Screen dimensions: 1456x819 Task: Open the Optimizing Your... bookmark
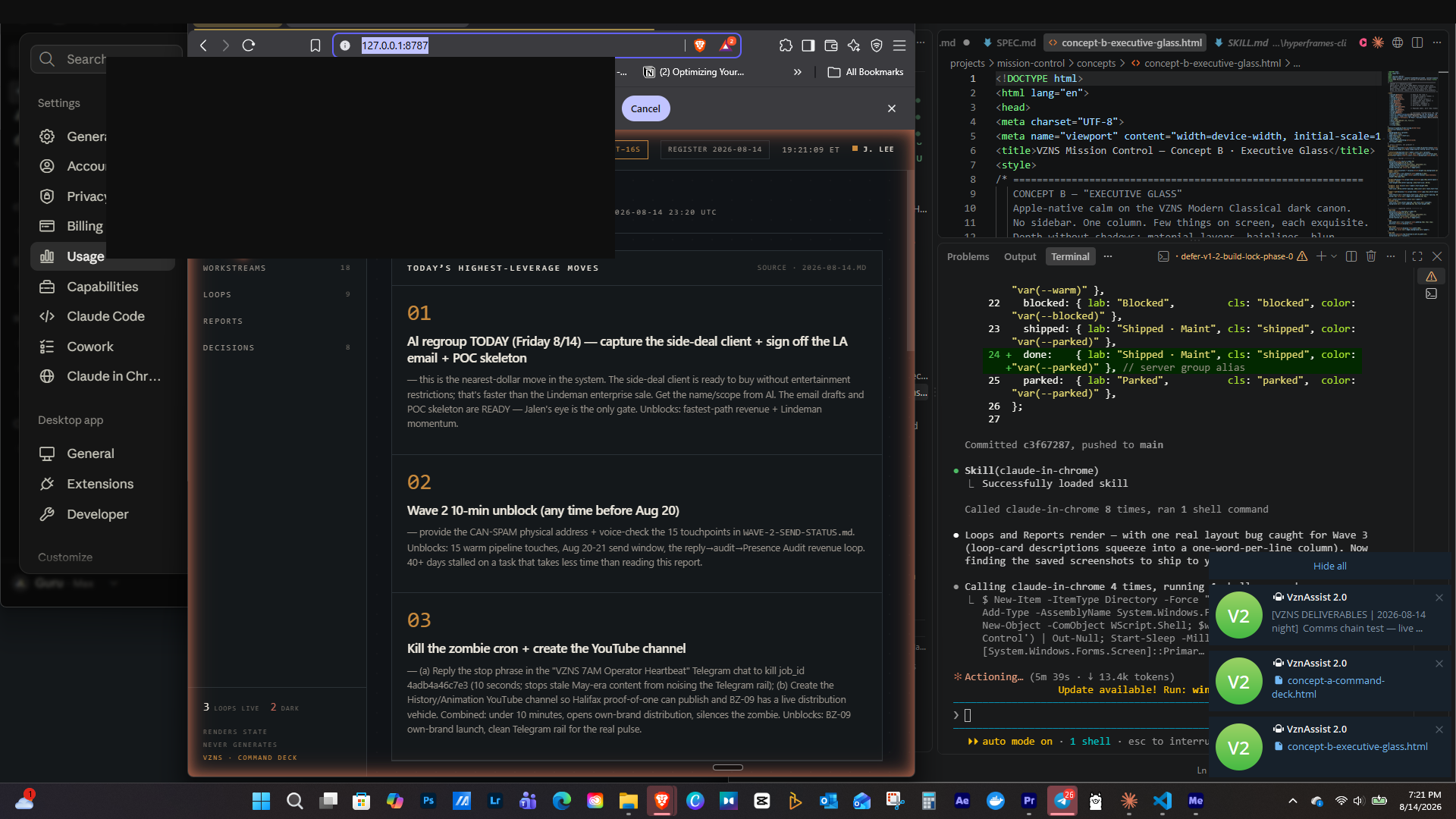[x=694, y=72]
